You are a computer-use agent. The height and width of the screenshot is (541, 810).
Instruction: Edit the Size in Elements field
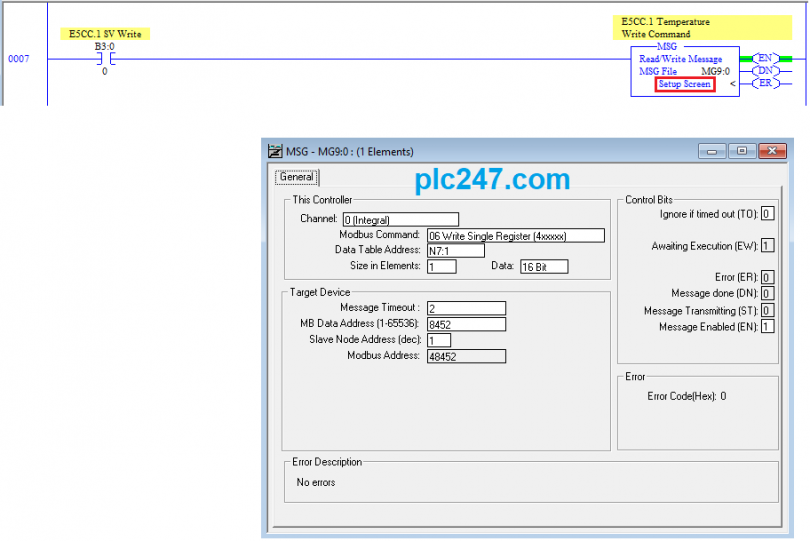[442, 267]
